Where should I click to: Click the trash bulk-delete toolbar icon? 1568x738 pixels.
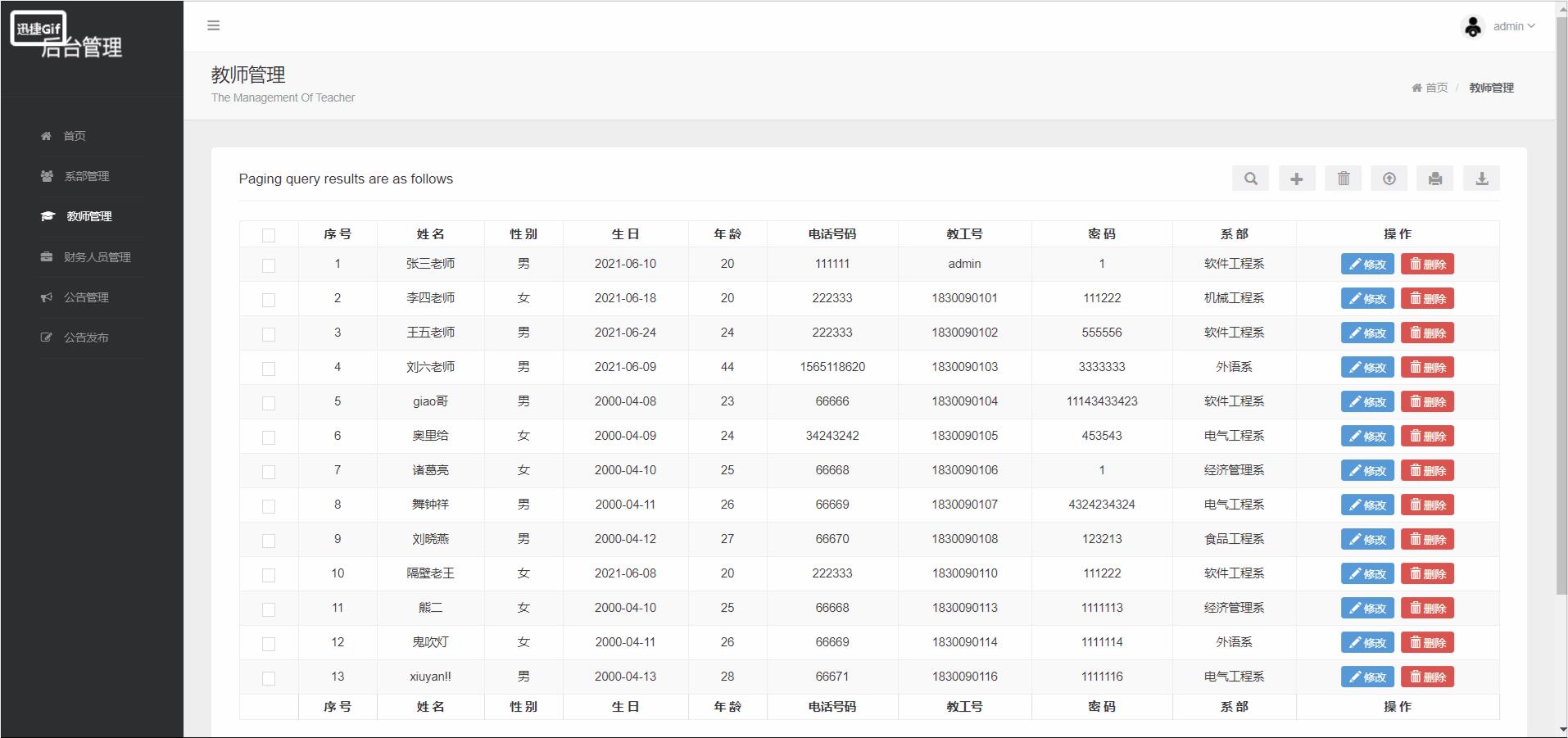click(x=1344, y=179)
